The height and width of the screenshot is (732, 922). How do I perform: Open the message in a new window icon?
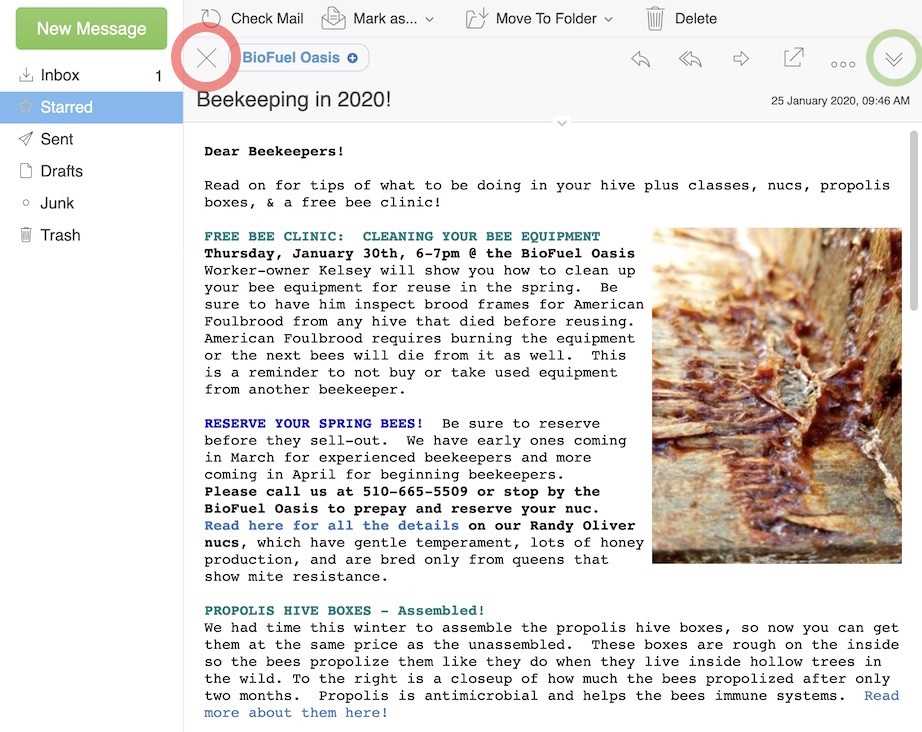[793, 59]
